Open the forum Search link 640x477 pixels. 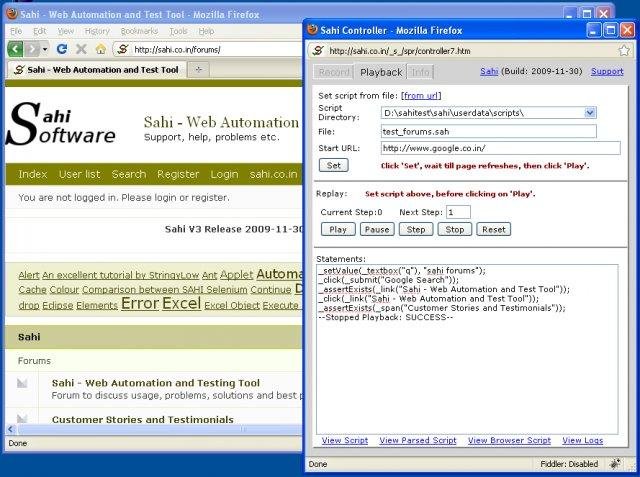[x=129, y=174]
